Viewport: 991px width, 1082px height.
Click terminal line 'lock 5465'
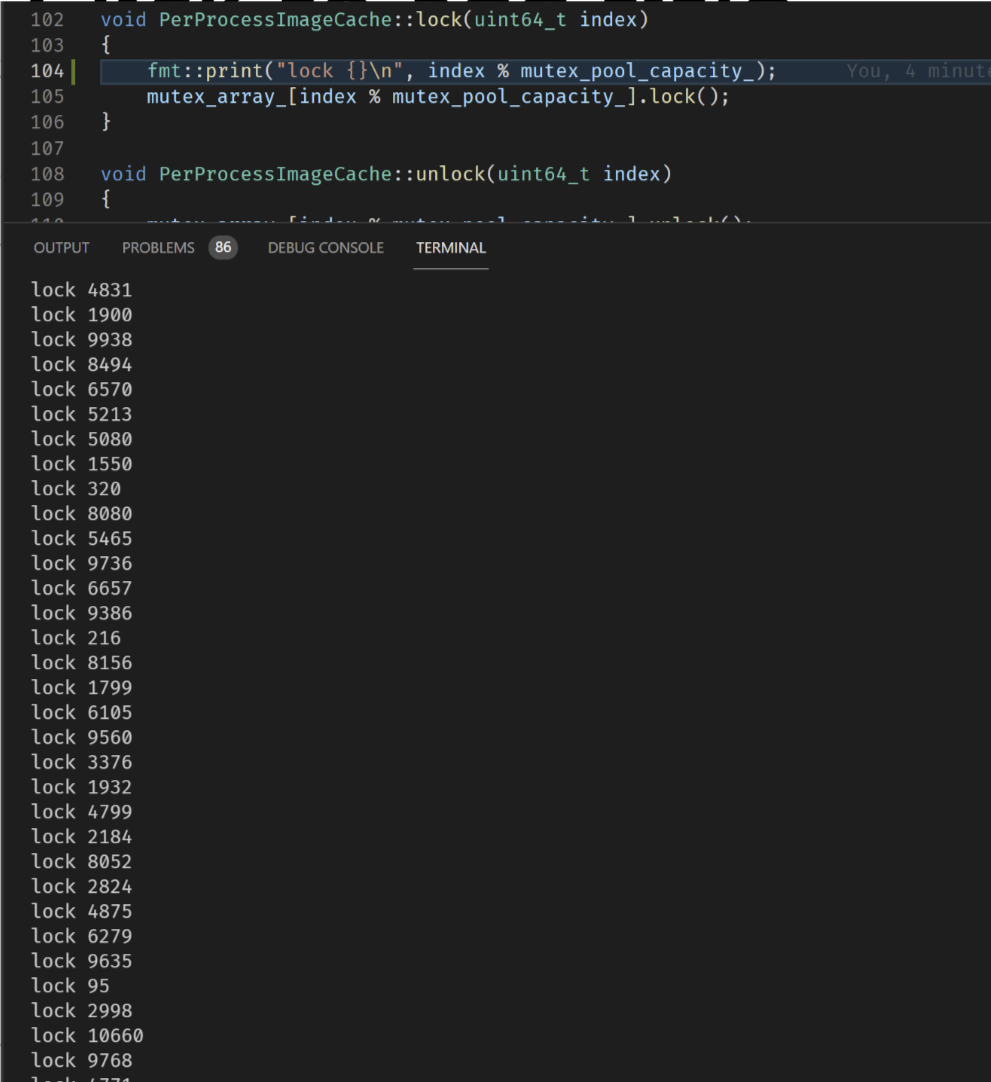(81, 538)
